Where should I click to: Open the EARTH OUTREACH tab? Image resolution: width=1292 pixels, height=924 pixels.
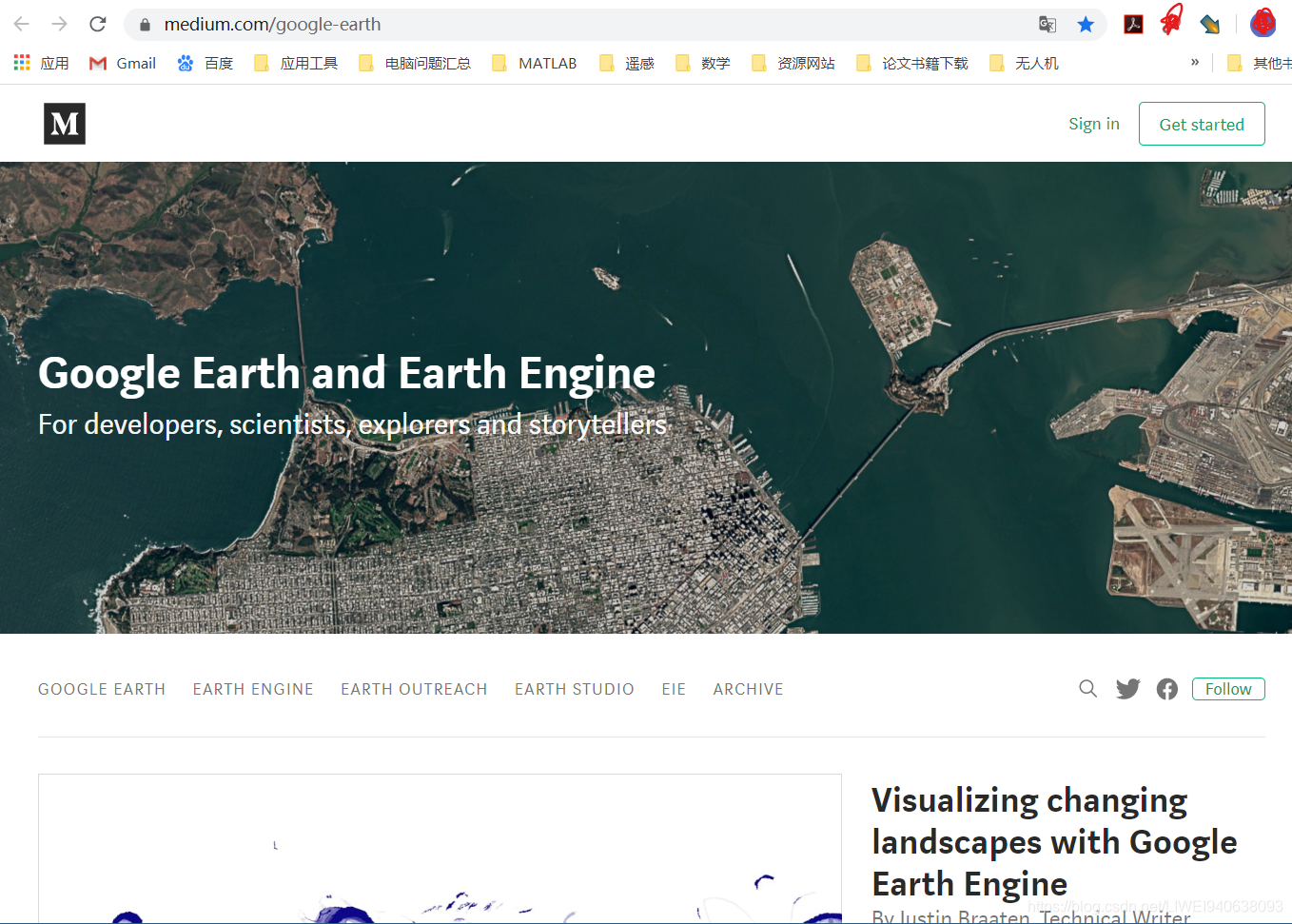(x=414, y=689)
